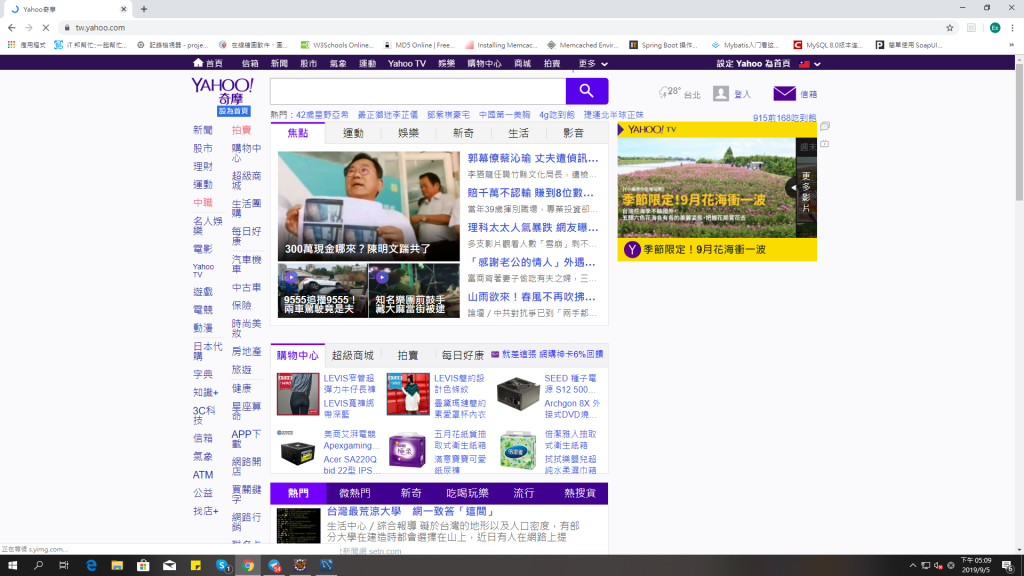Open File Explorer from the taskbar
1024x576 pixels.
click(x=117, y=566)
